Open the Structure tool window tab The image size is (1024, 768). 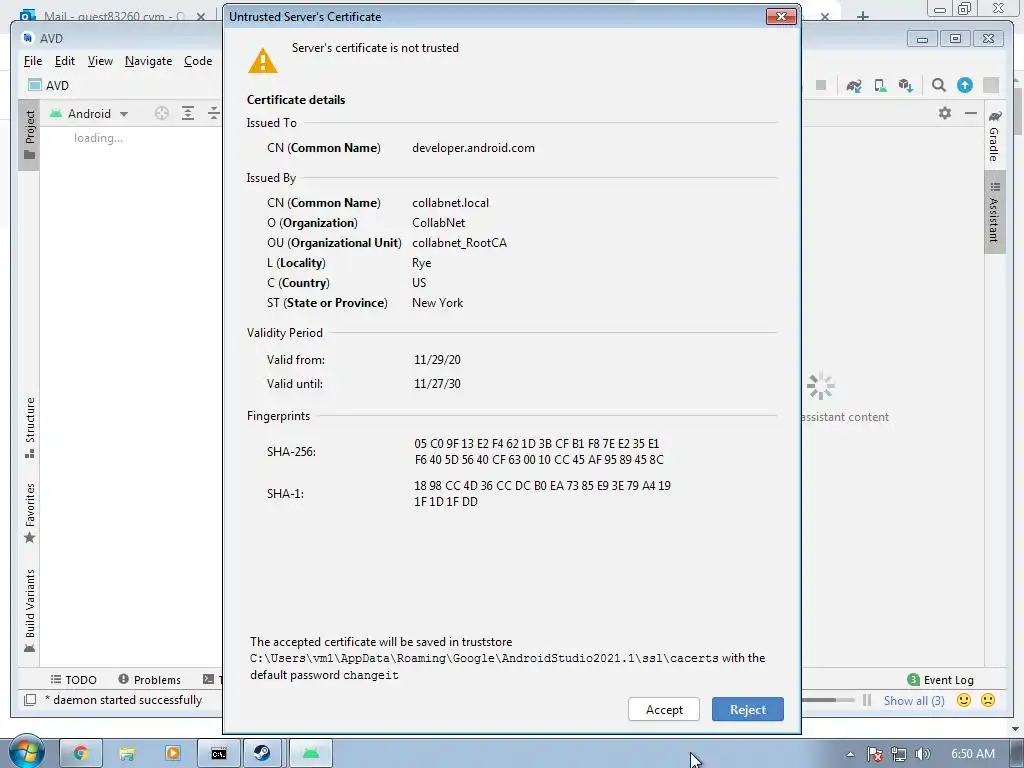click(x=29, y=427)
